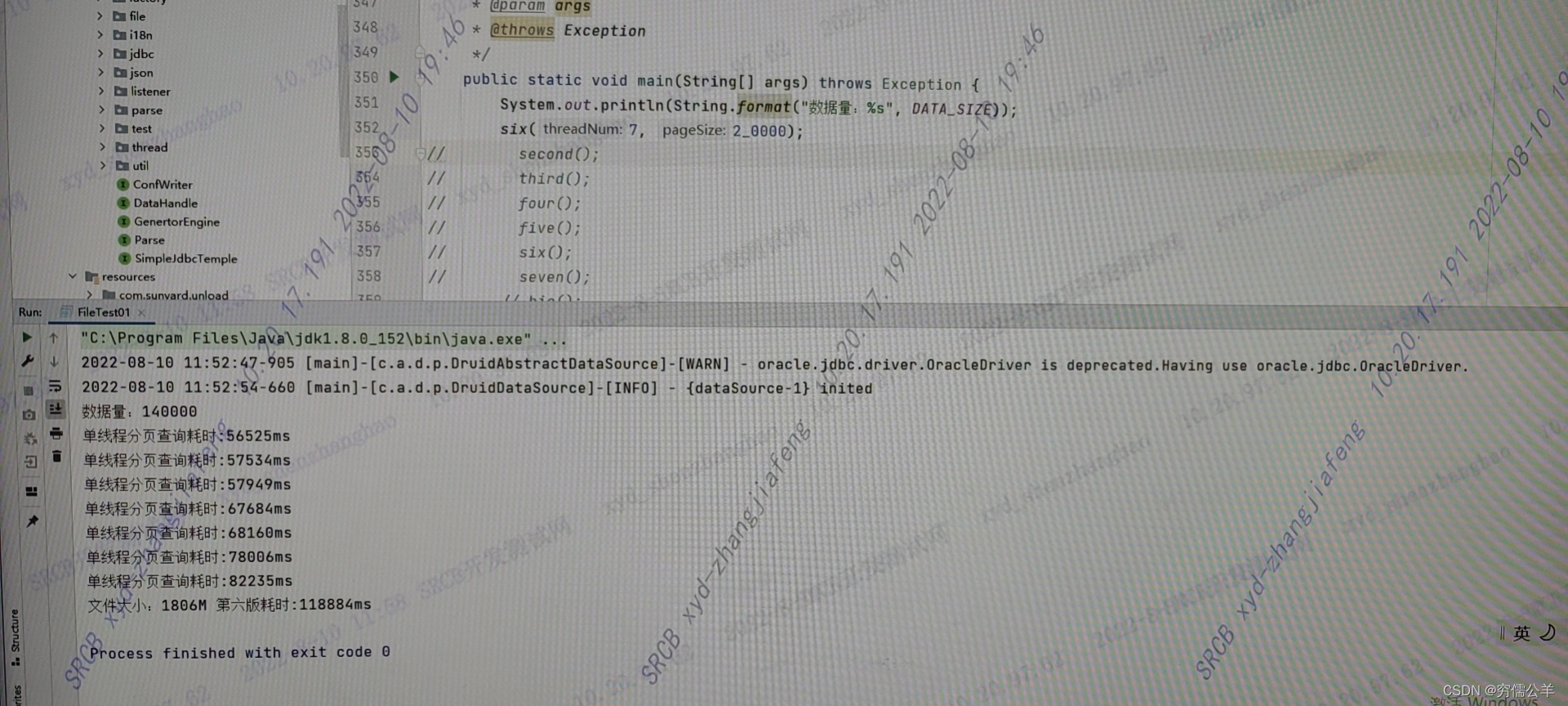Image resolution: width=1568 pixels, height=706 pixels.
Task: Print console output with the printer icon
Action: [56, 433]
